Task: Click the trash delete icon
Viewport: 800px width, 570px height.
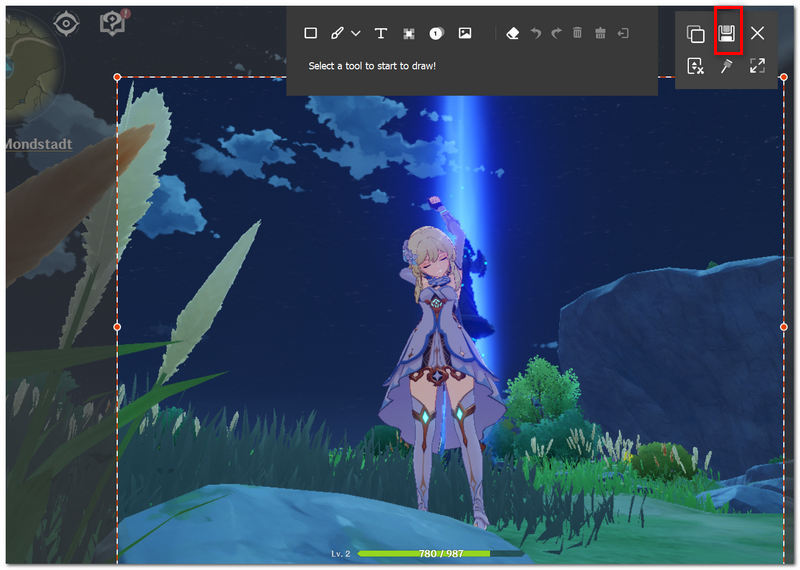Action: point(577,33)
